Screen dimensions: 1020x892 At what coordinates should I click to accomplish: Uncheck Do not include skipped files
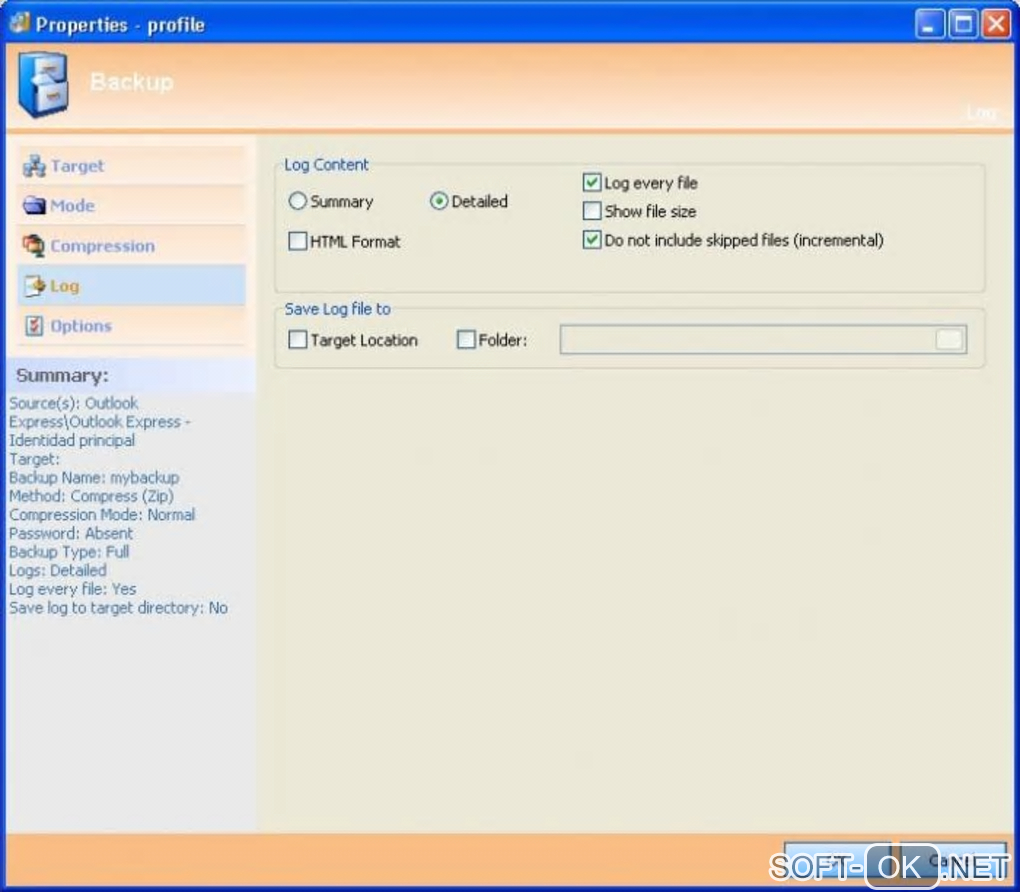(591, 239)
